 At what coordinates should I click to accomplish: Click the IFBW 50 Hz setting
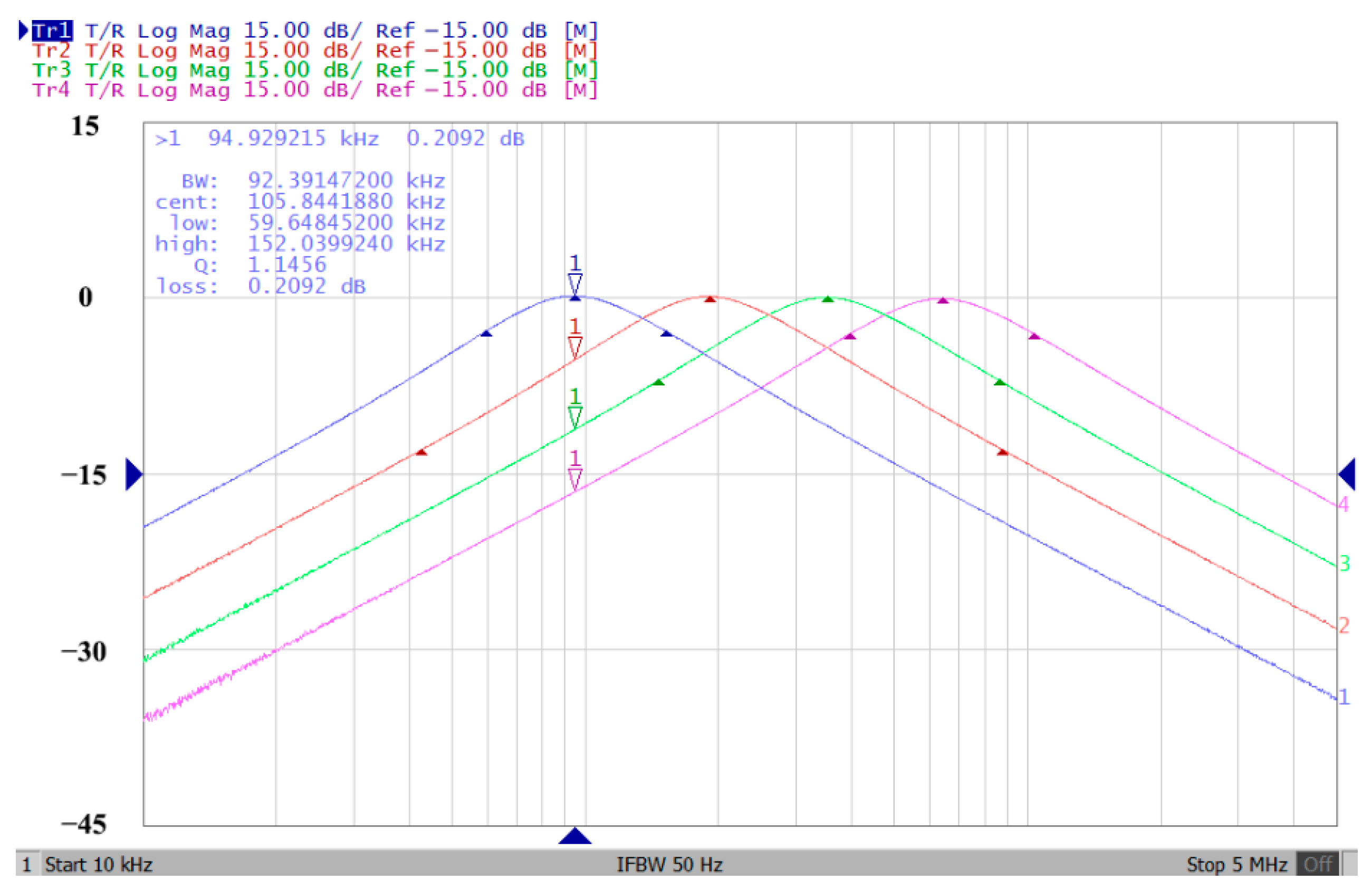669,865
